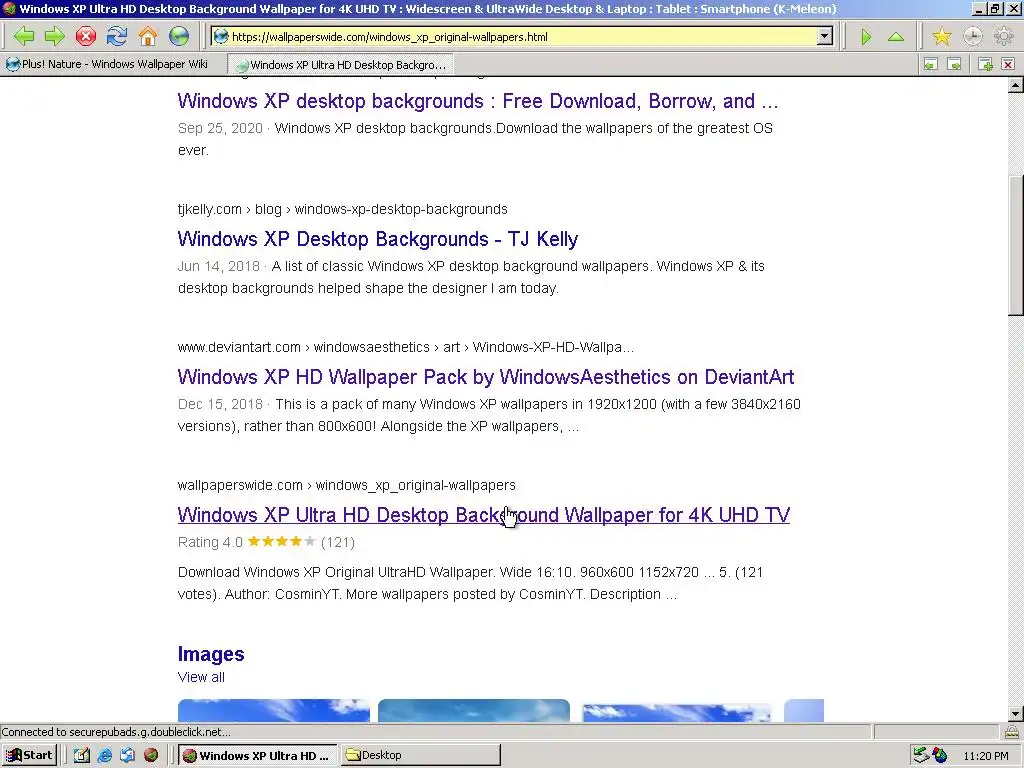Click the globe search icon in toolbar
Viewport: 1024px width, 768px height.
[x=179, y=37]
